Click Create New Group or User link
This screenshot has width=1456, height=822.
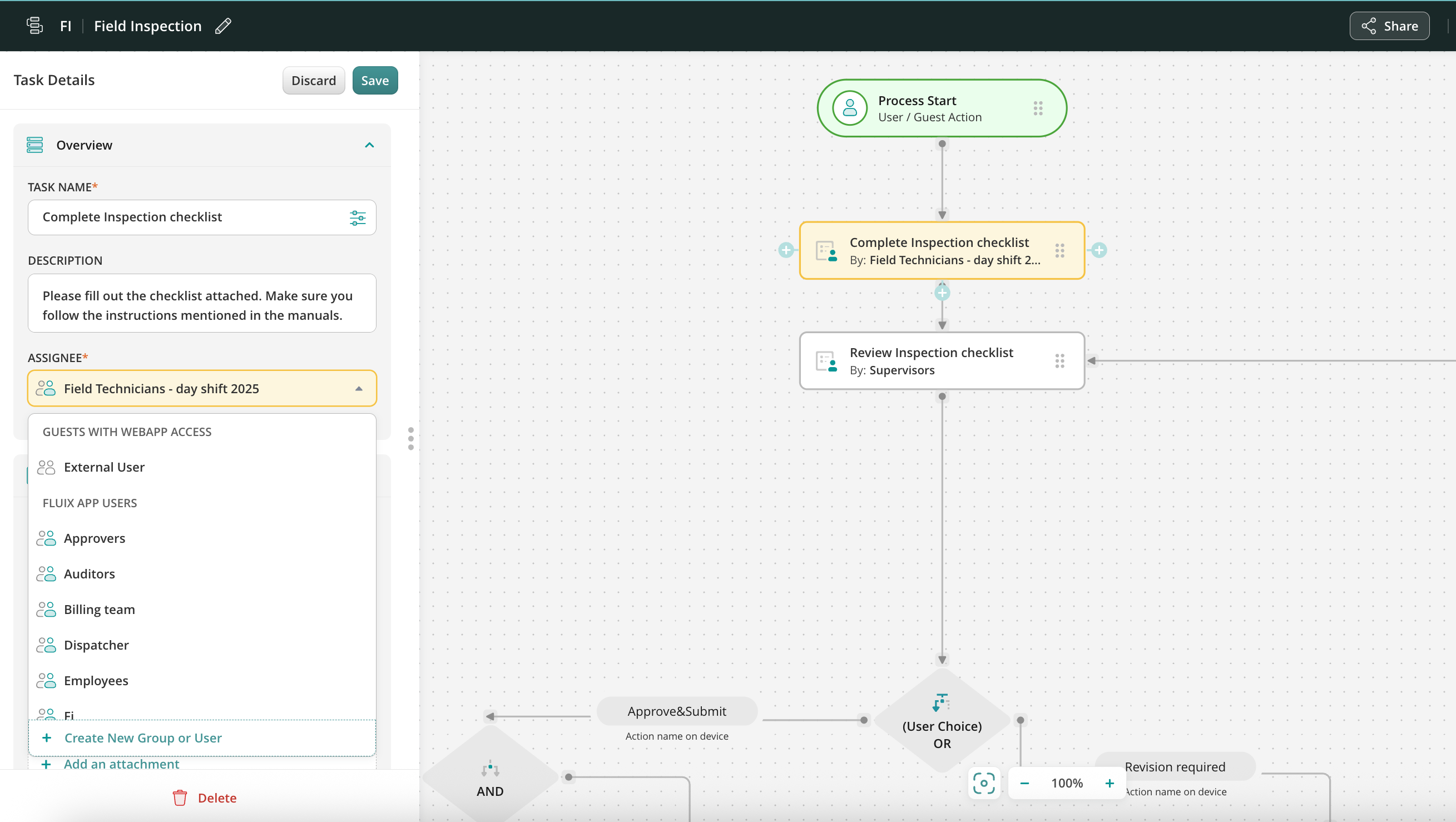(x=142, y=738)
